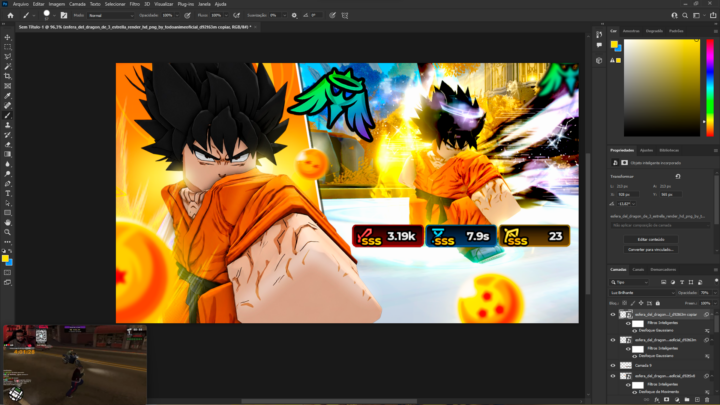Select the Horizontal Type tool
The height and width of the screenshot is (405, 720).
pos(7,193)
